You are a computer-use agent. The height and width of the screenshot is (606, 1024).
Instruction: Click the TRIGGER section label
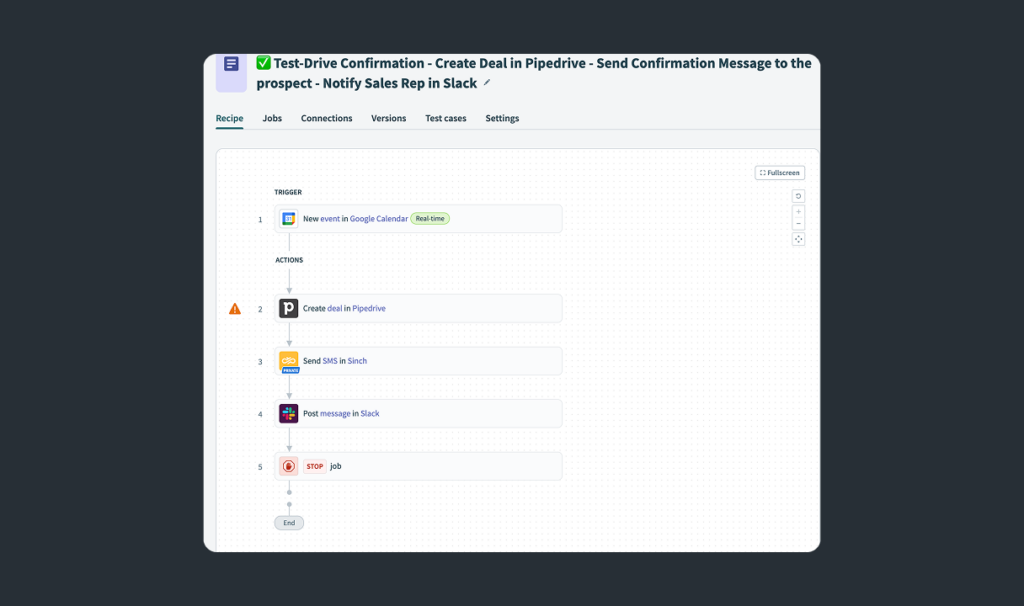pos(288,192)
